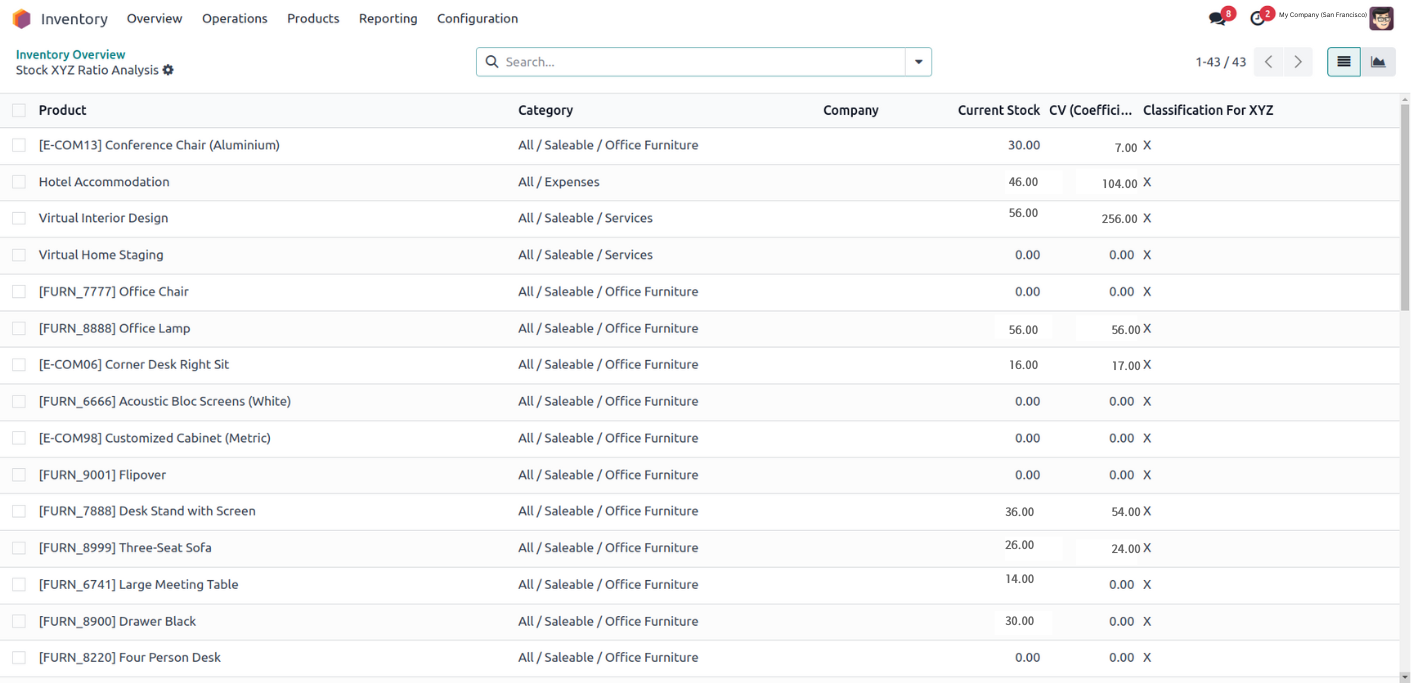This screenshot has height=685, width=1412.
Task: Open the Configuration menu
Action: point(477,19)
